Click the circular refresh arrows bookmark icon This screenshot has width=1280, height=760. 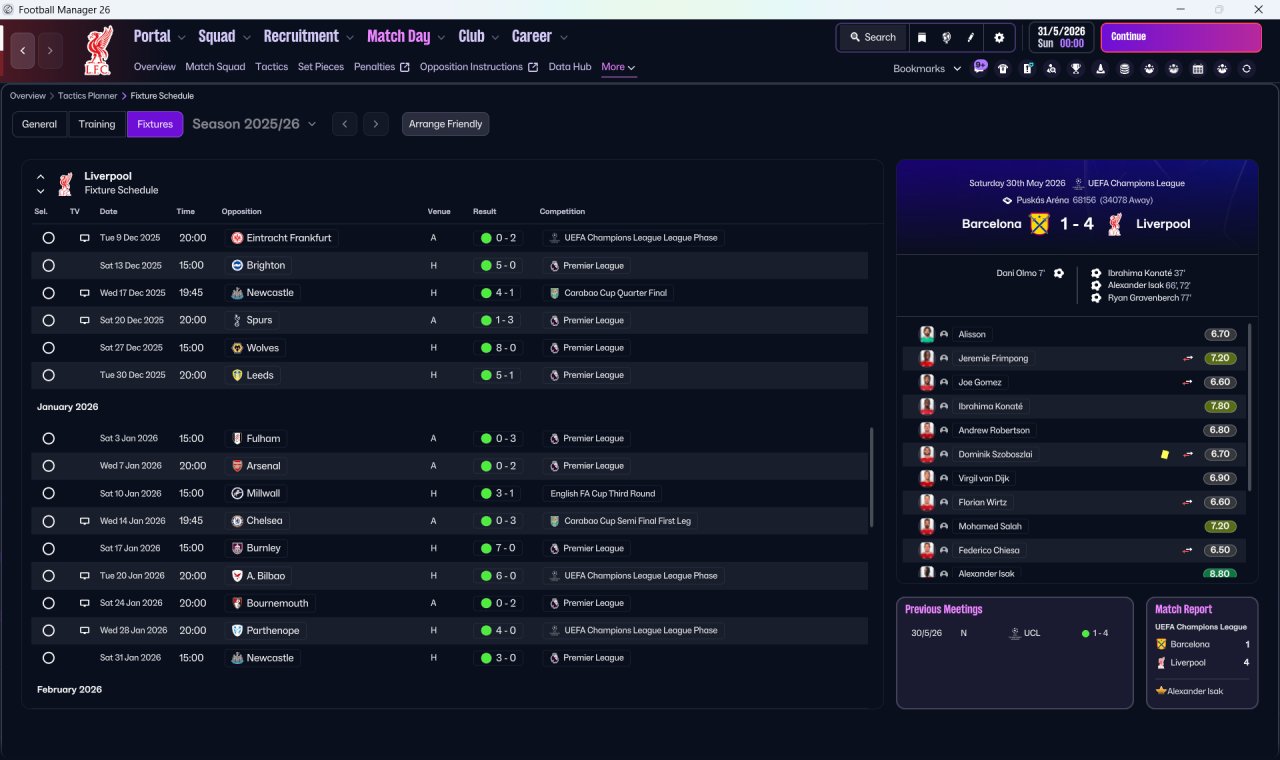(1246, 69)
